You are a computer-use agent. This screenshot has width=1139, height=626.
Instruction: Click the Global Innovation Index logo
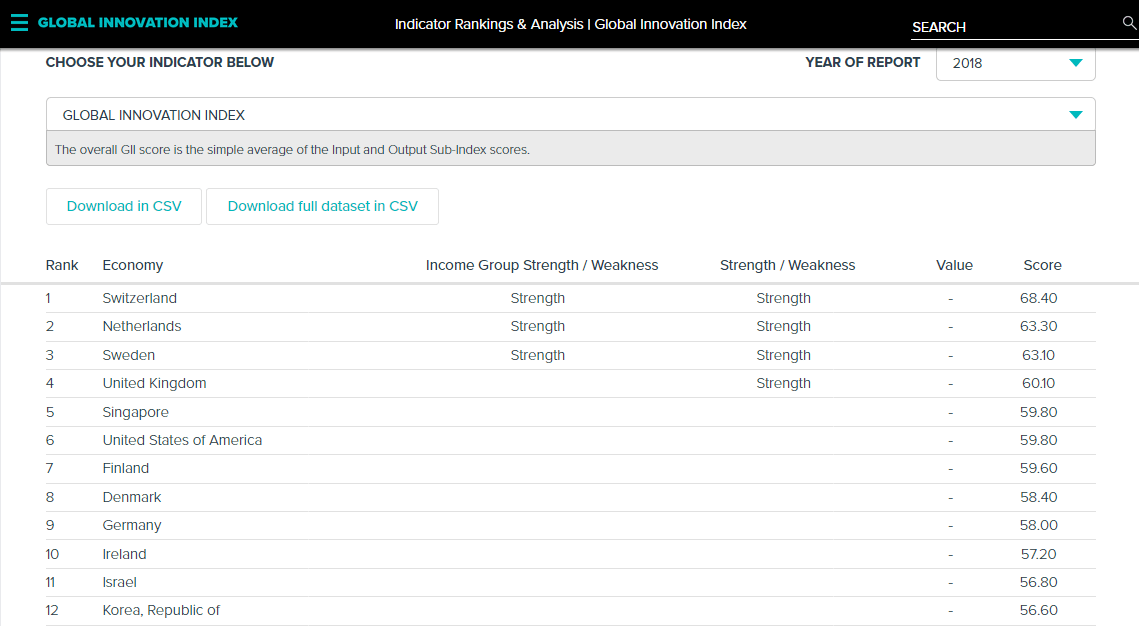tap(138, 22)
